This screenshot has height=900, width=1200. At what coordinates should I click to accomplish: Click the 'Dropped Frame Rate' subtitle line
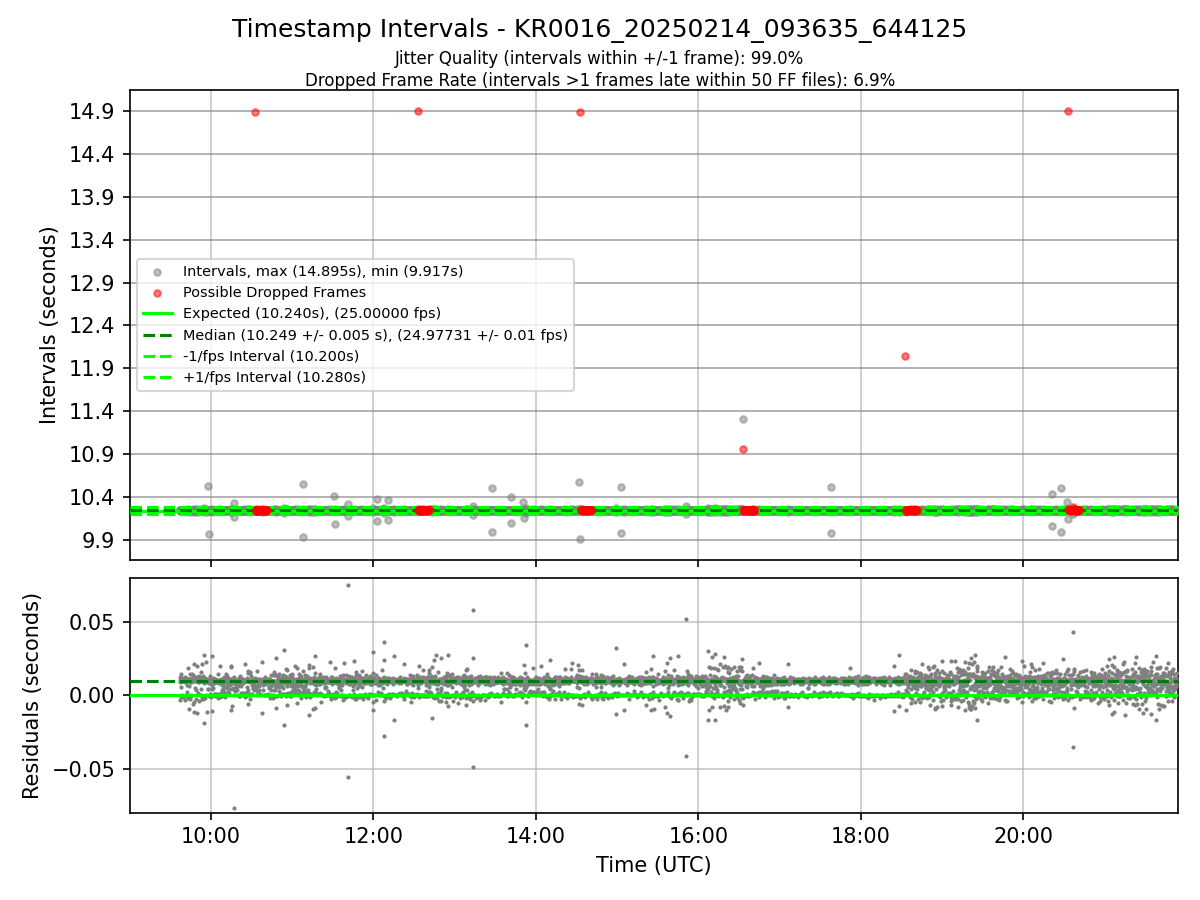599,79
